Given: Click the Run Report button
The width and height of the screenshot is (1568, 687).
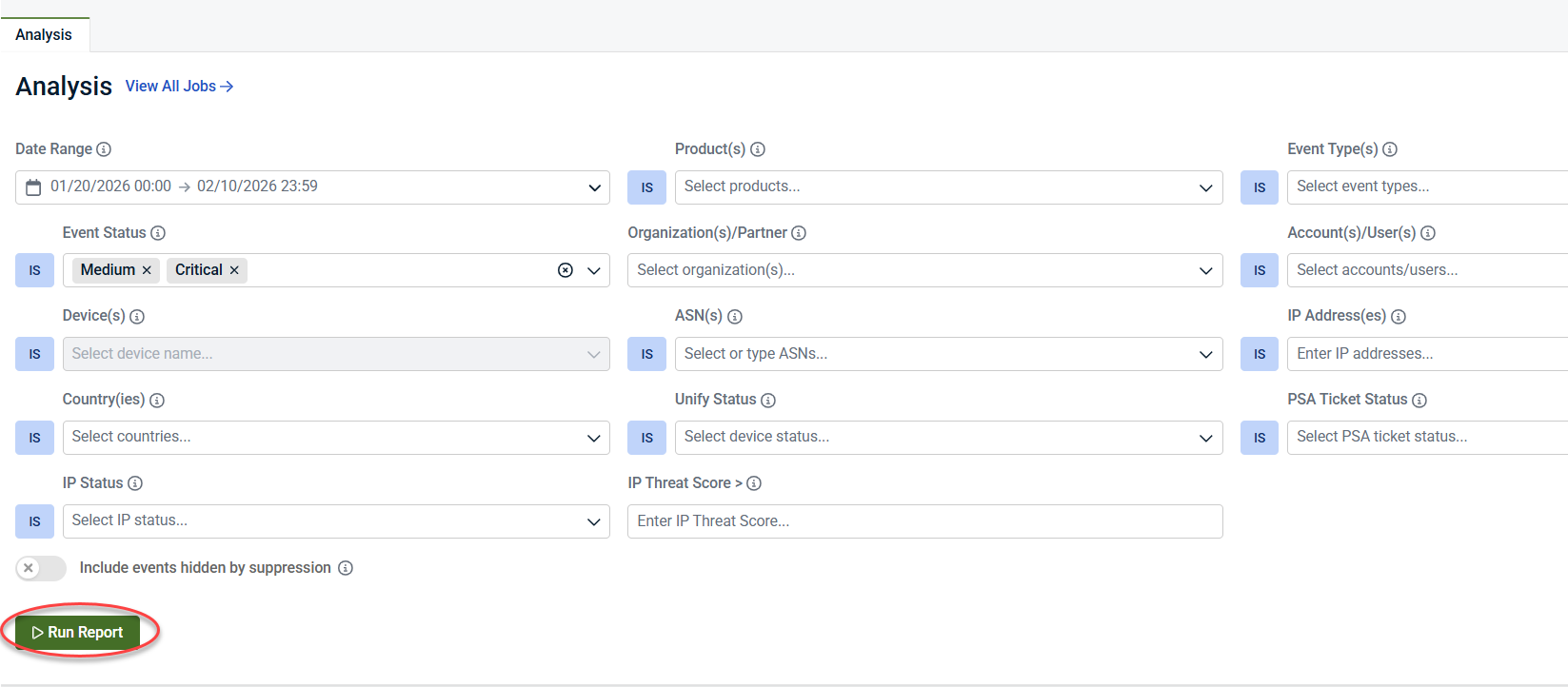Looking at the screenshot, I should pos(78,633).
